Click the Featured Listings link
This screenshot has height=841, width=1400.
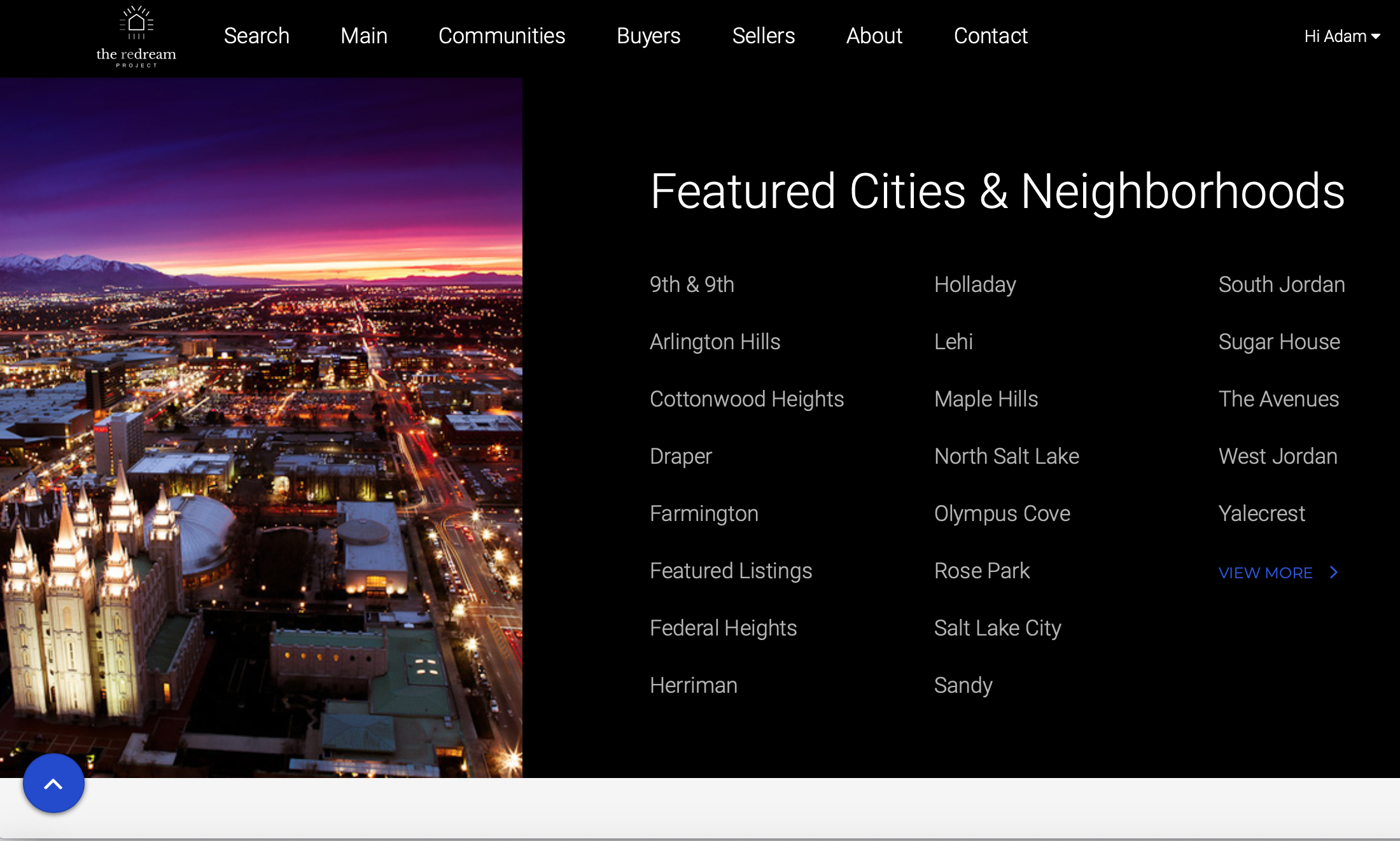click(x=731, y=571)
